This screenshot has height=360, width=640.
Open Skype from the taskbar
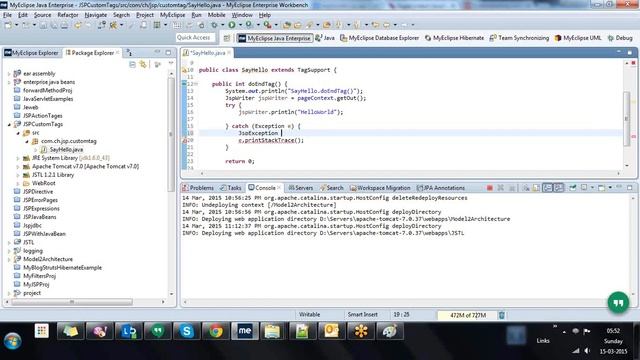click(187, 331)
